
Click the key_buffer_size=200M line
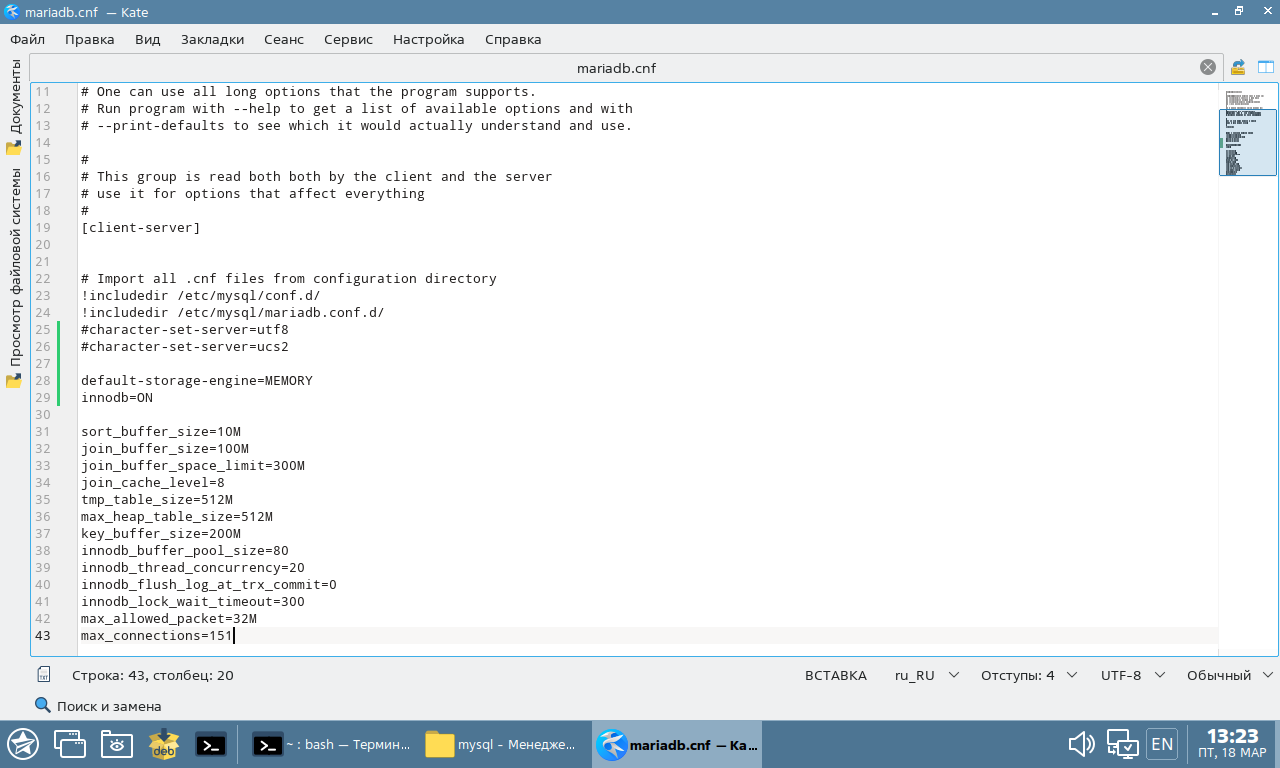click(161, 534)
